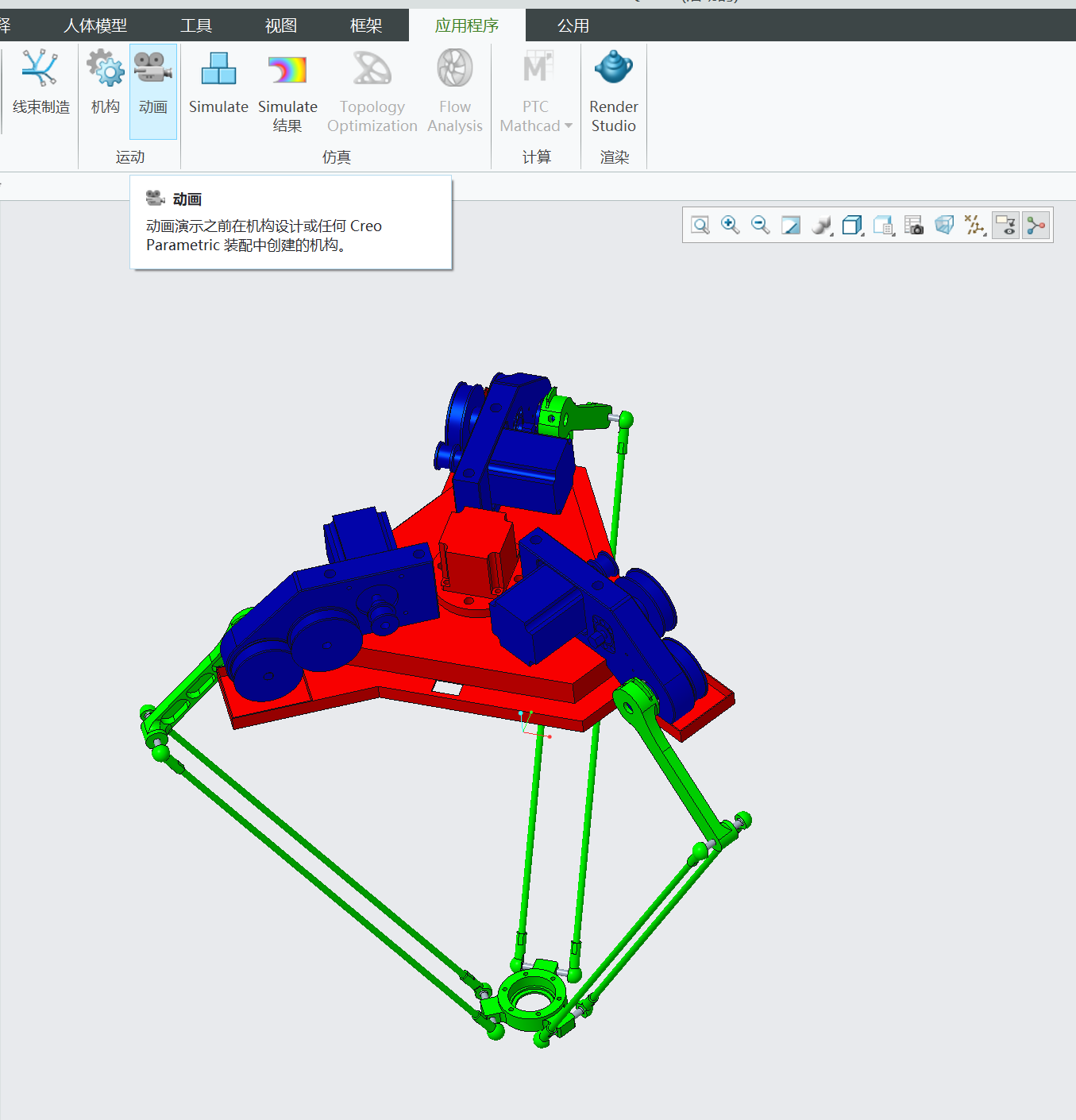Toggle annotation display eye button
The image size is (1076, 1120).
tap(1005, 226)
